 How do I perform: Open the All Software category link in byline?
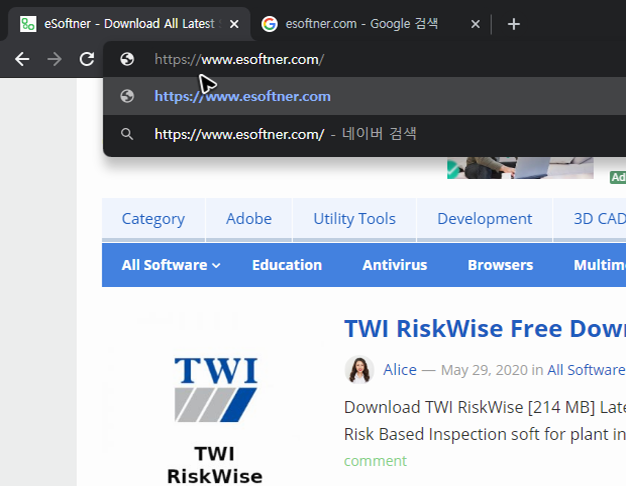coord(586,370)
